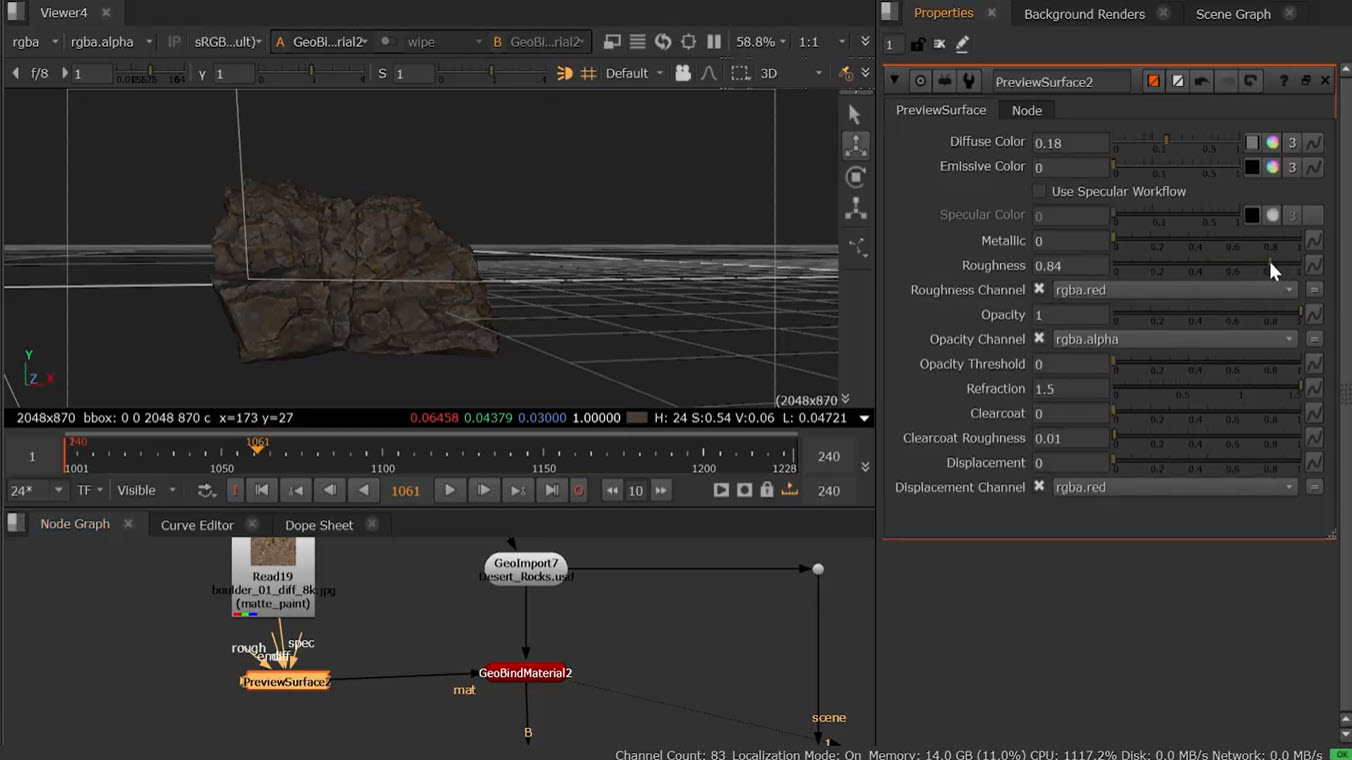Viewport: 1352px width, 760px height.
Task: Click the timeline lock icon
Action: [x=767, y=490]
